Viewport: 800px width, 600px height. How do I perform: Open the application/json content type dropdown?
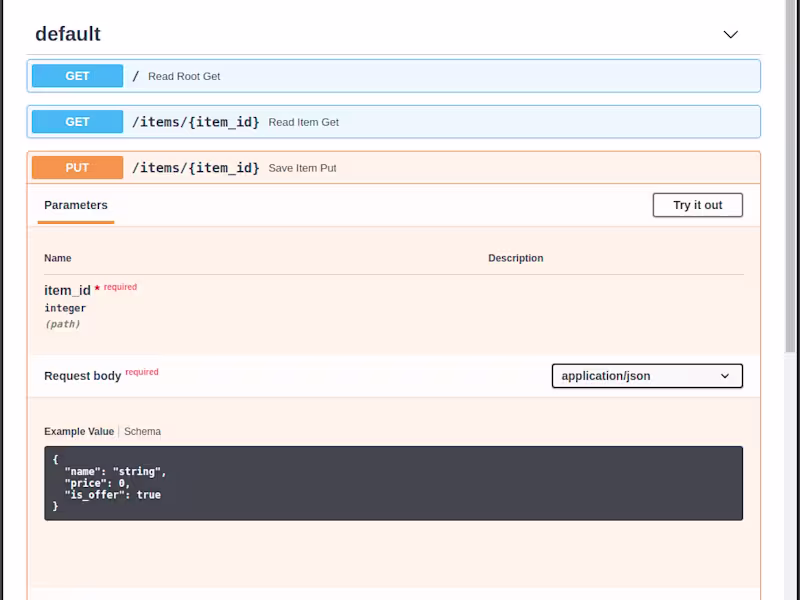tap(647, 376)
